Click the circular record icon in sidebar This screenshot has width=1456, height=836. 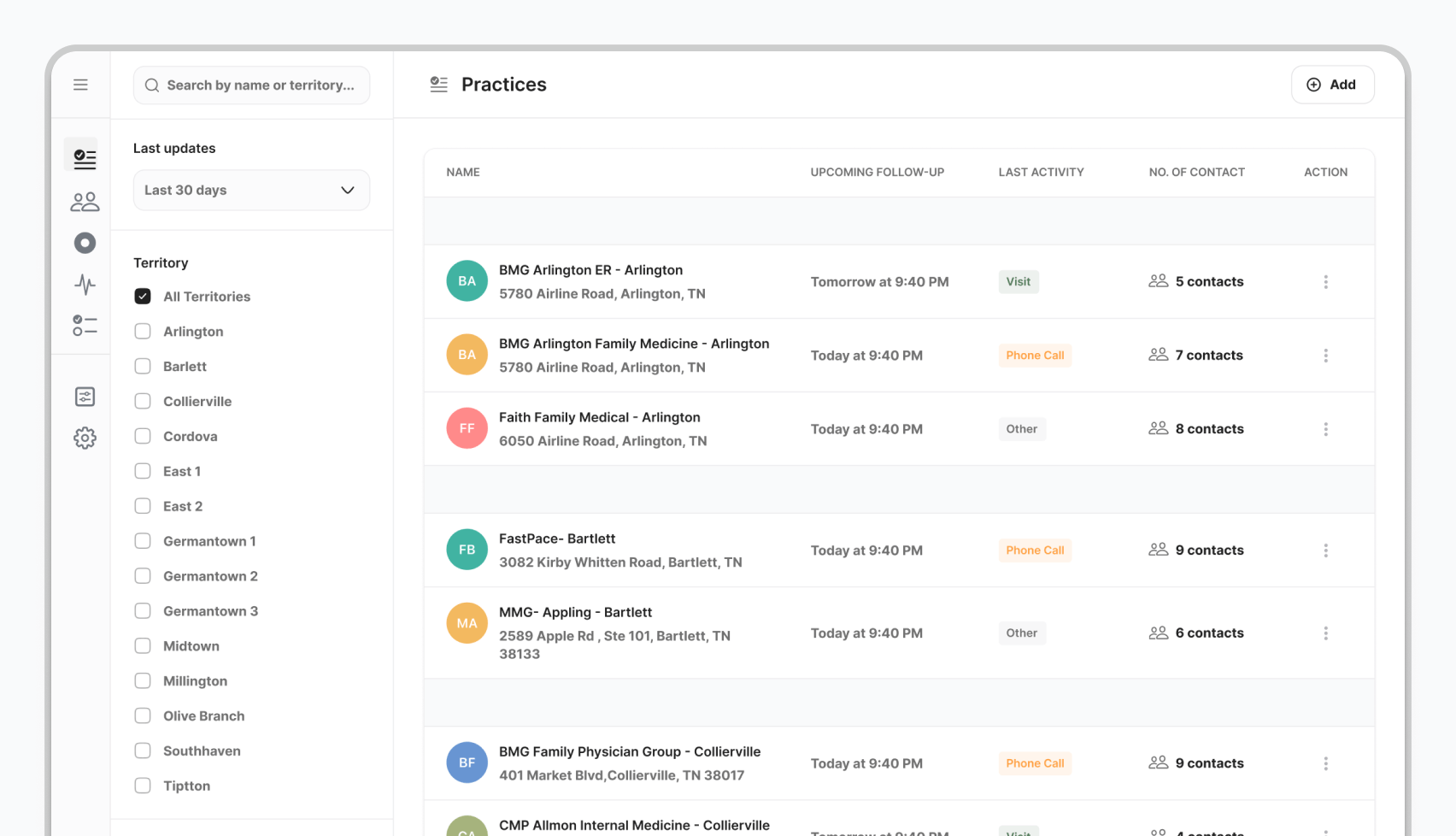[85, 244]
